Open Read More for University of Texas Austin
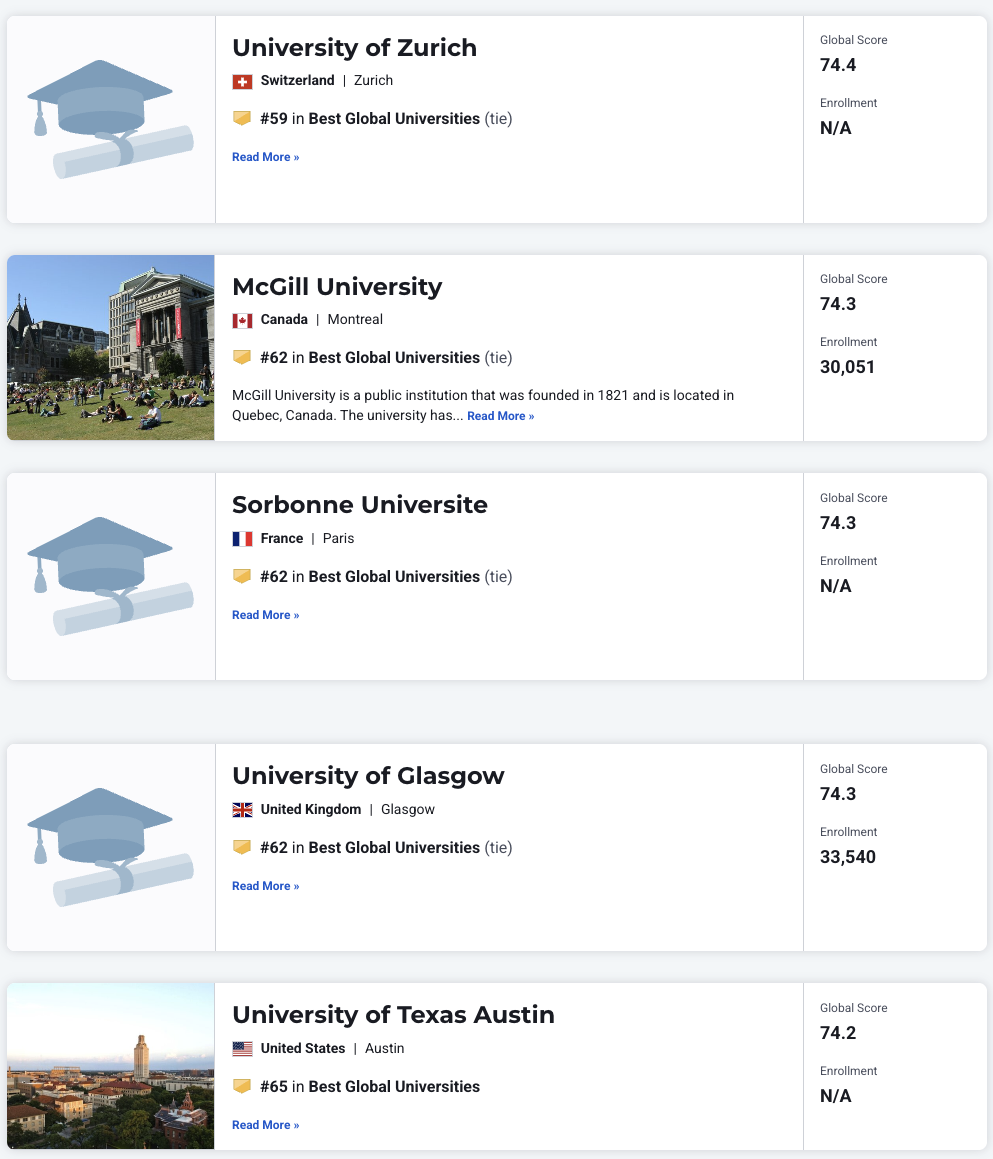Screen dimensions: 993x1159 pyautogui.click(x=265, y=1125)
